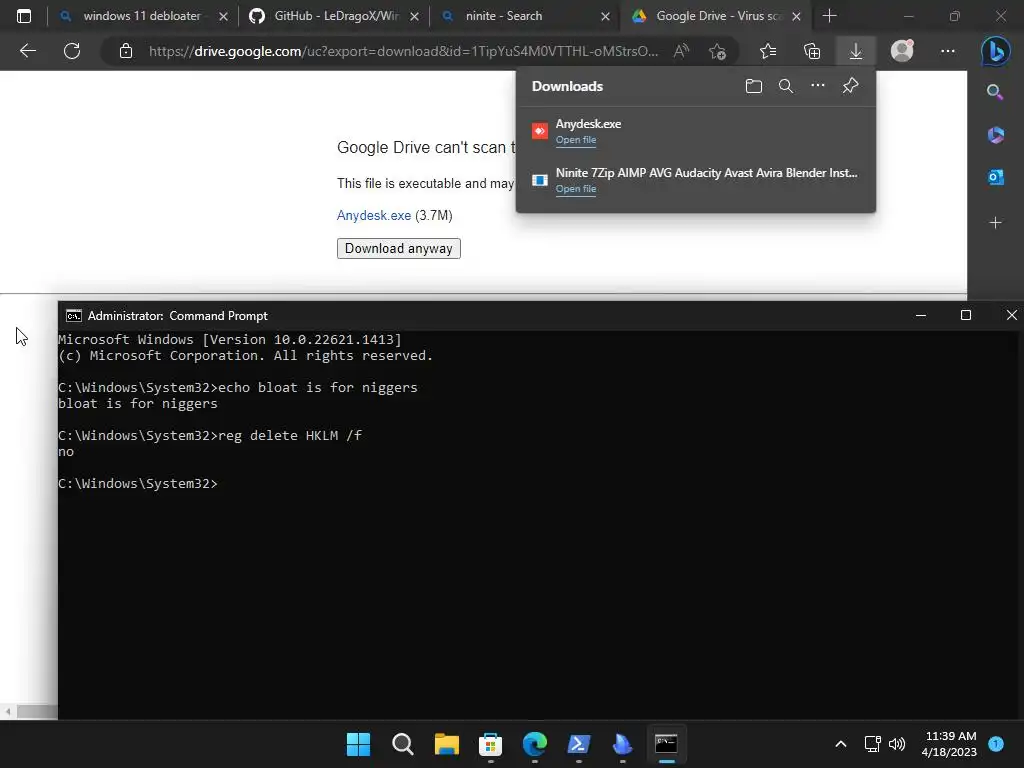Image resolution: width=1024 pixels, height=768 pixels.
Task: Refresh the current page
Action: point(72,51)
